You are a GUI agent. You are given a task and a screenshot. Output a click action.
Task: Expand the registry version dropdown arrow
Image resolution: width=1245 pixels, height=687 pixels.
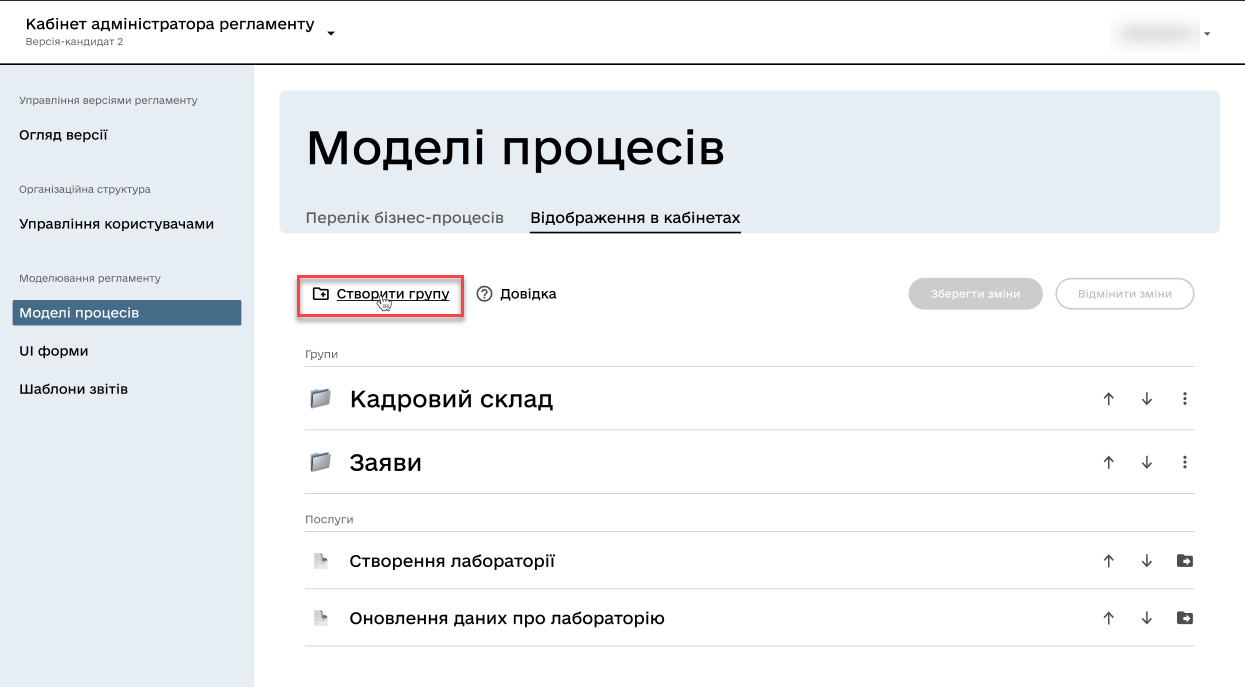[331, 32]
